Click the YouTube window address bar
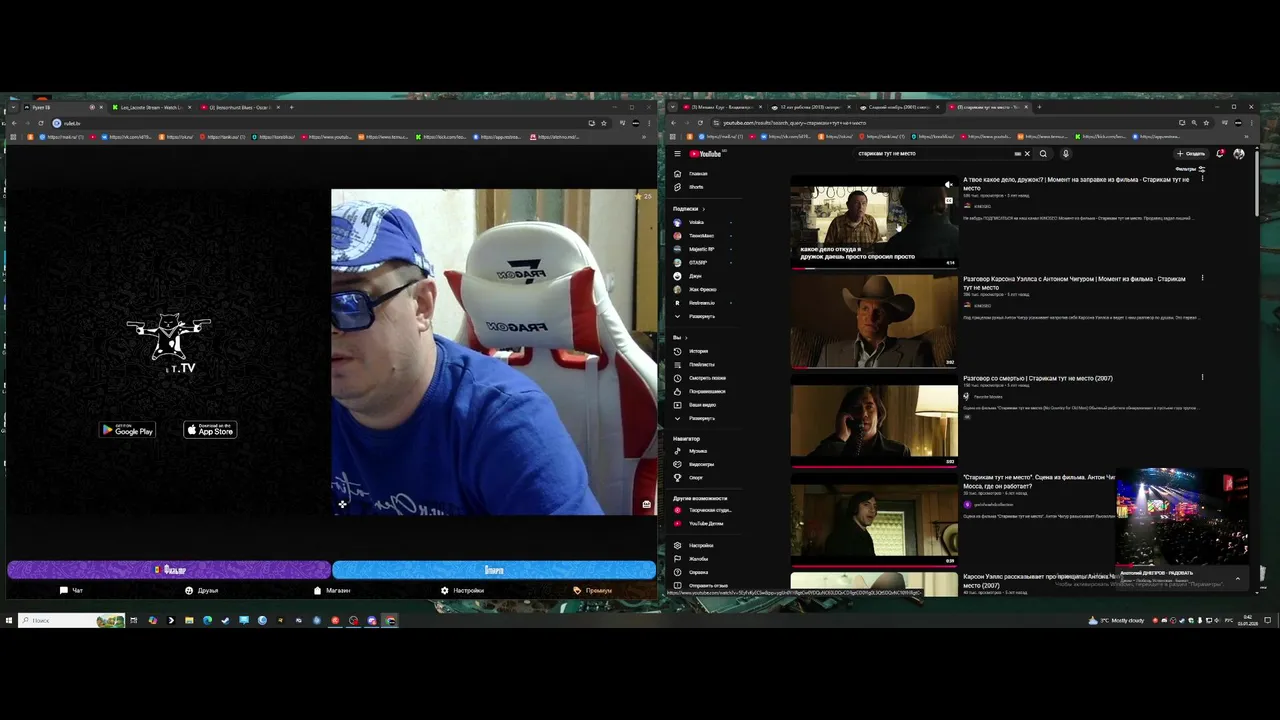Viewport: 1280px width, 720px height. pyautogui.click(x=945, y=123)
